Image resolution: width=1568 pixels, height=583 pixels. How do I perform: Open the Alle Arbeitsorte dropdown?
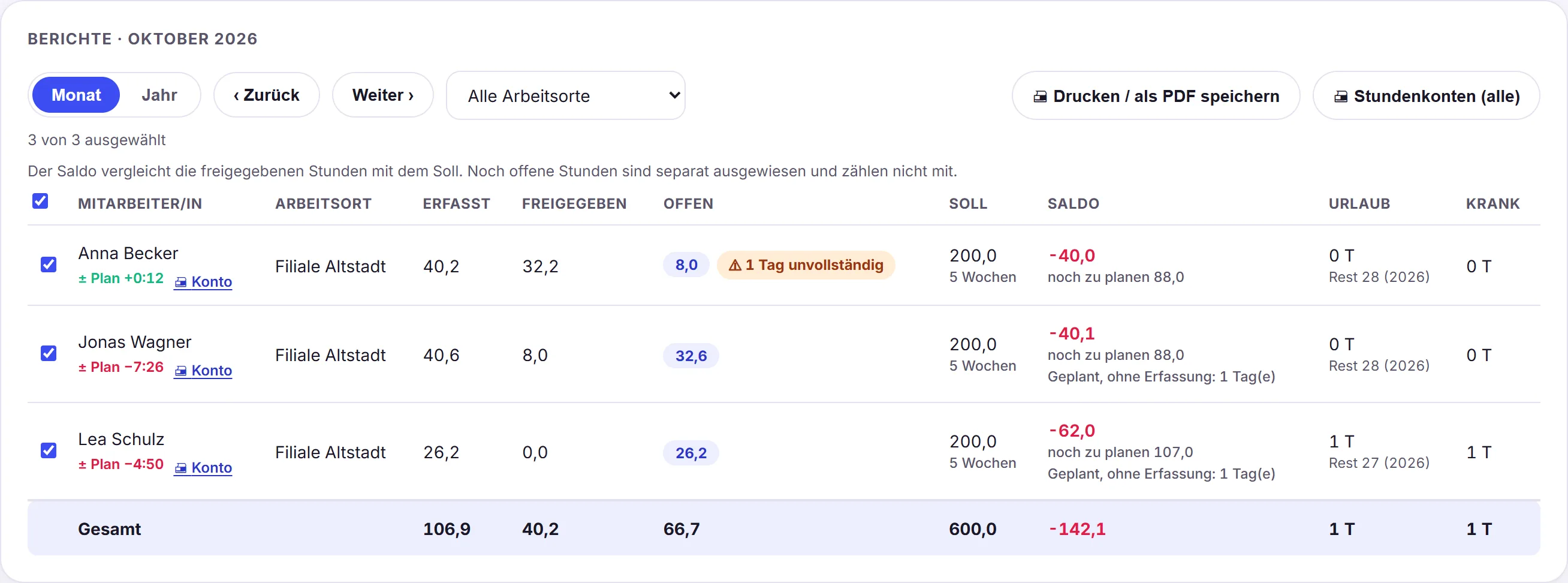[x=565, y=95]
